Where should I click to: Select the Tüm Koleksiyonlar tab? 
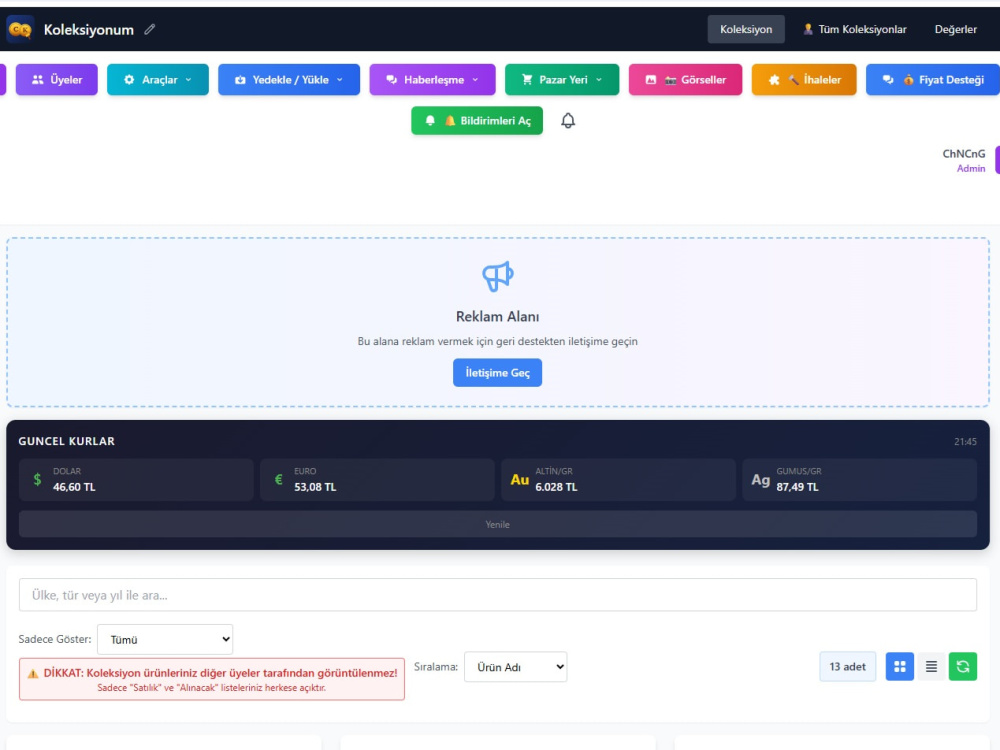point(855,29)
